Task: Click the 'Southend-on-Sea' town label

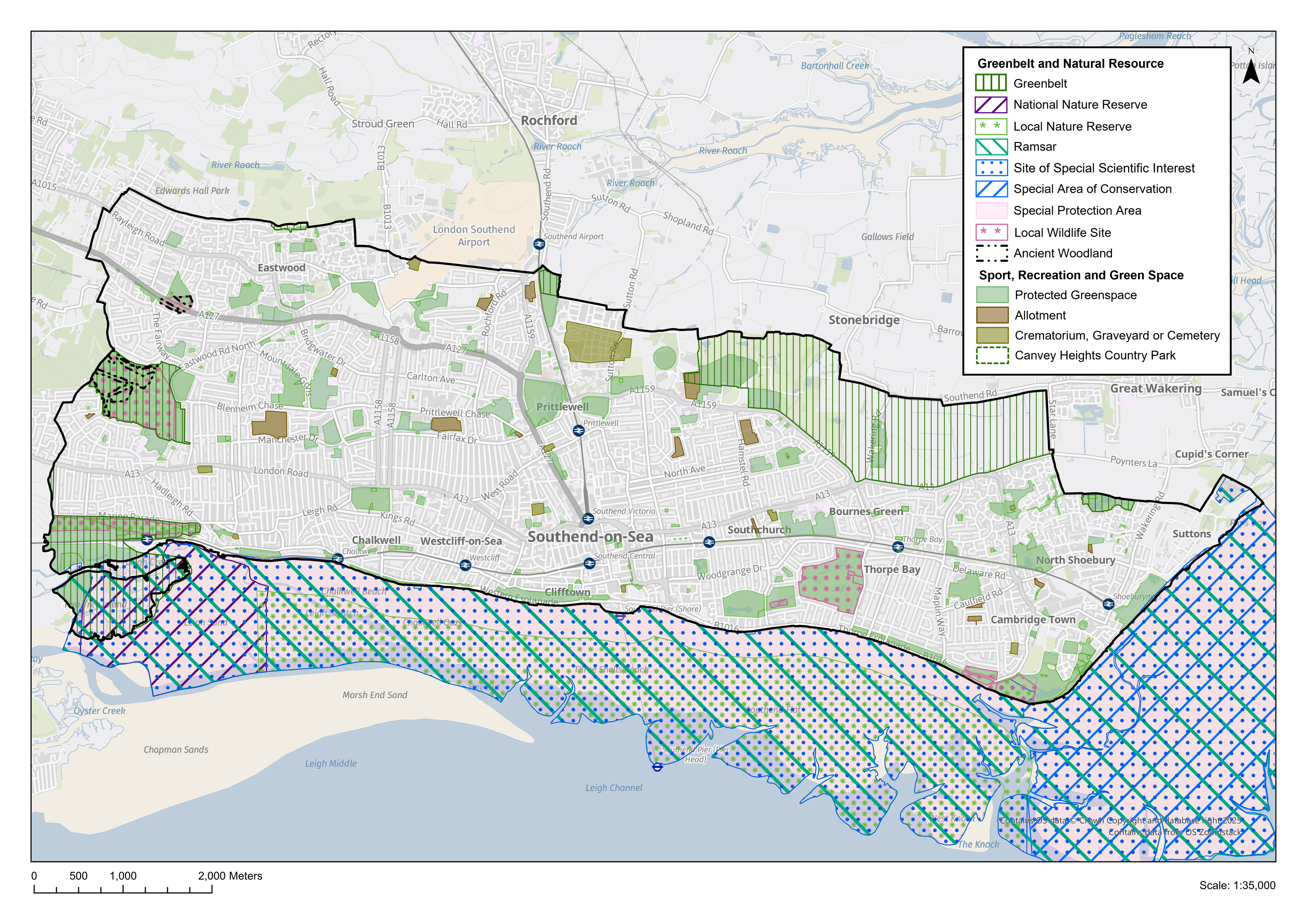Action: click(590, 537)
